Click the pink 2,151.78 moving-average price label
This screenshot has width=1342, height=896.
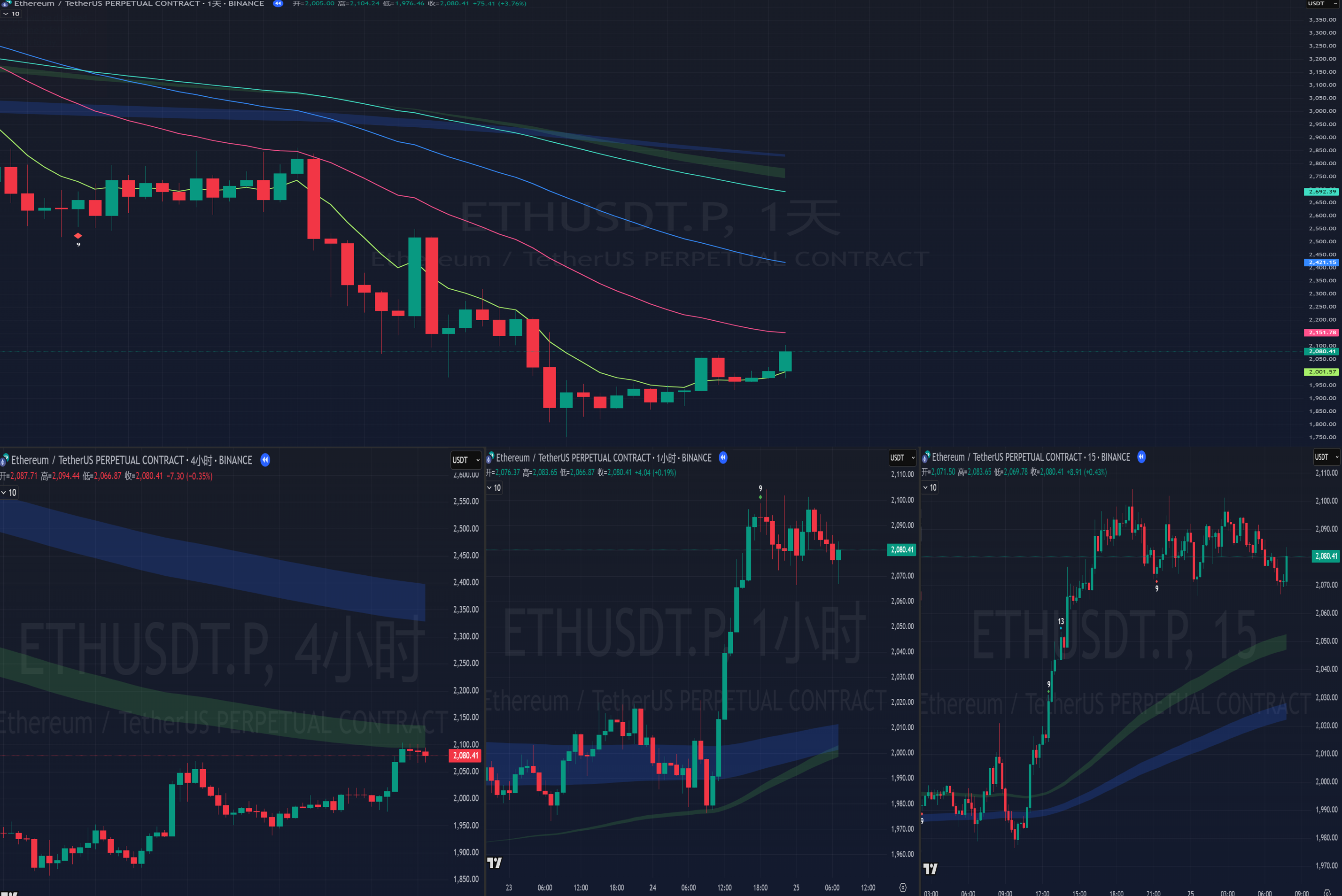(x=1321, y=332)
